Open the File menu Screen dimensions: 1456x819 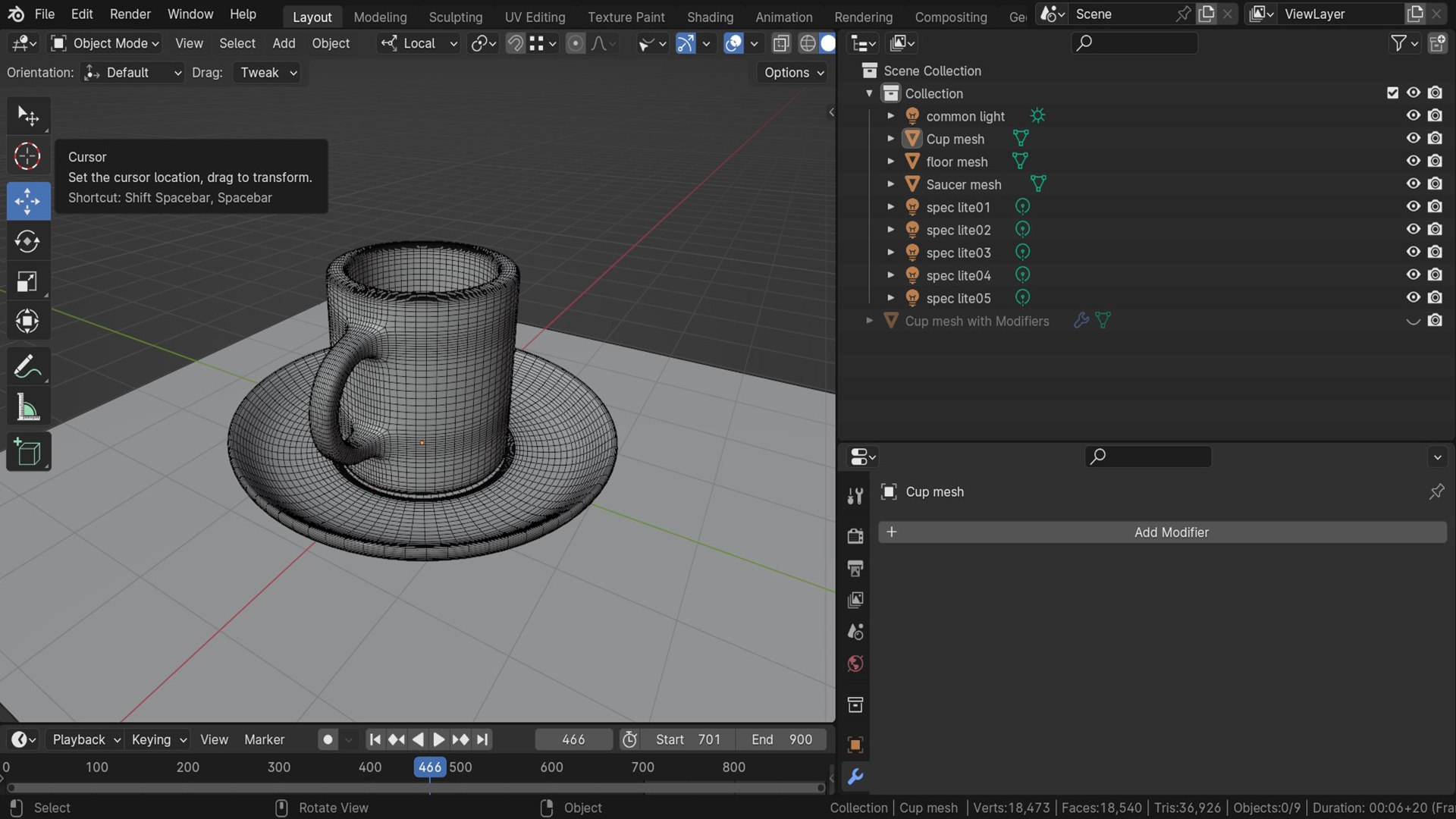point(45,14)
